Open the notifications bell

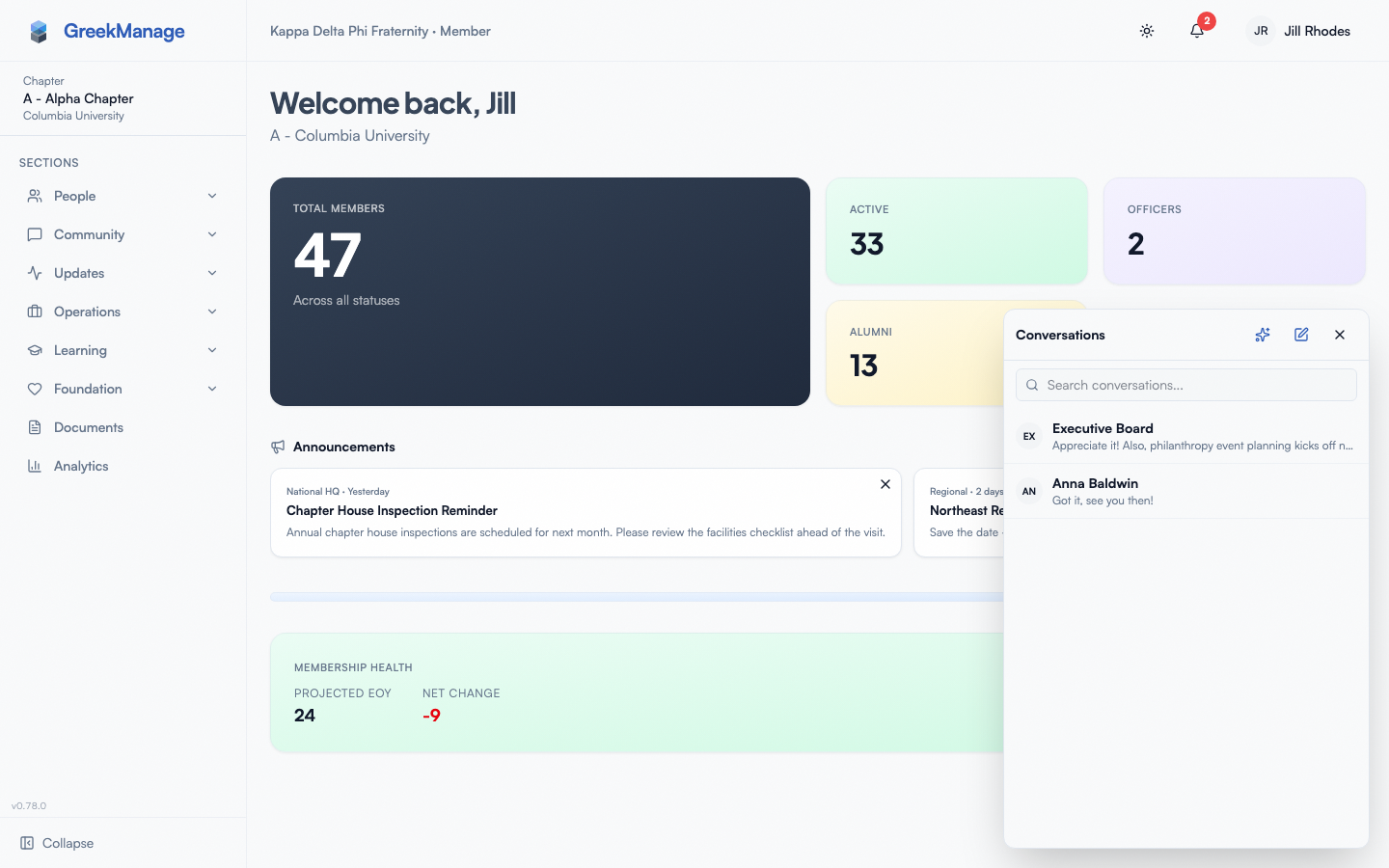1197,31
